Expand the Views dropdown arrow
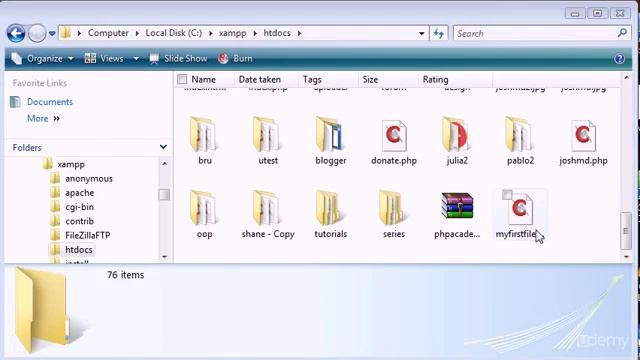This screenshot has width=640, height=360. click(136, 59)
